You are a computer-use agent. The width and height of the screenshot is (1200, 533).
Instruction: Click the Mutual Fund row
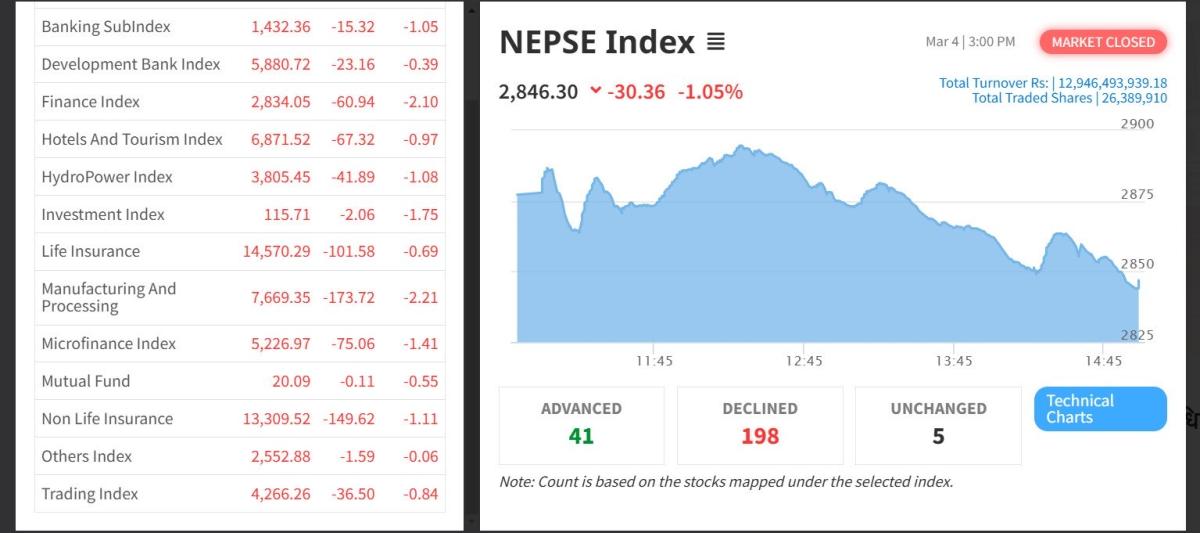(x=85, y=381)
